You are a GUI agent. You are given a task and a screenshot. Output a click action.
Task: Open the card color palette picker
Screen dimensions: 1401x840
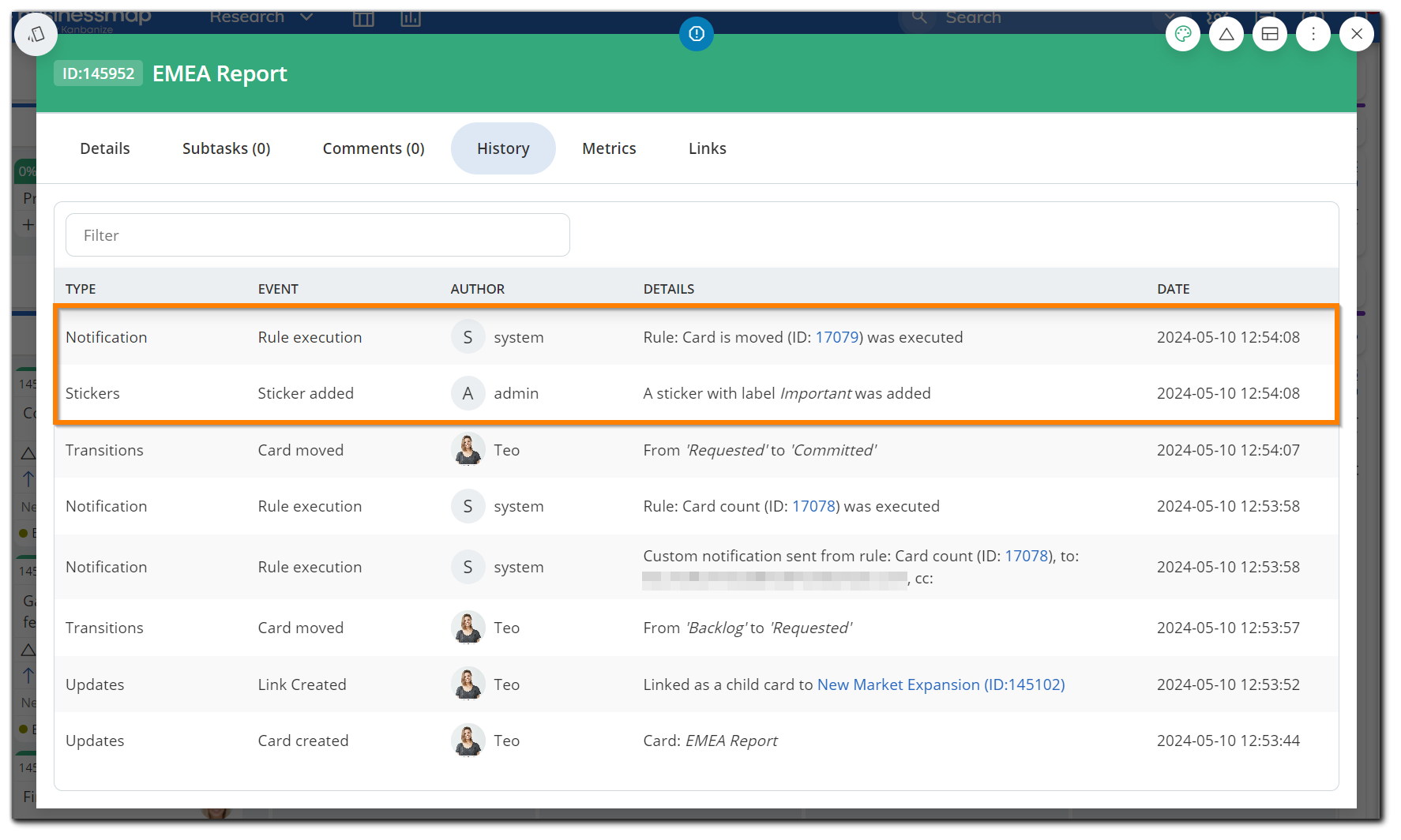(1182, 34)
